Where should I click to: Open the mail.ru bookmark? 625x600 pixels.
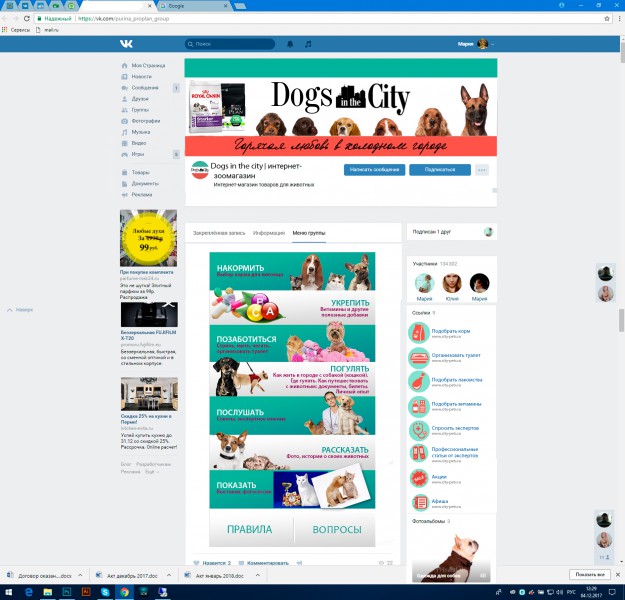[47, 30]
